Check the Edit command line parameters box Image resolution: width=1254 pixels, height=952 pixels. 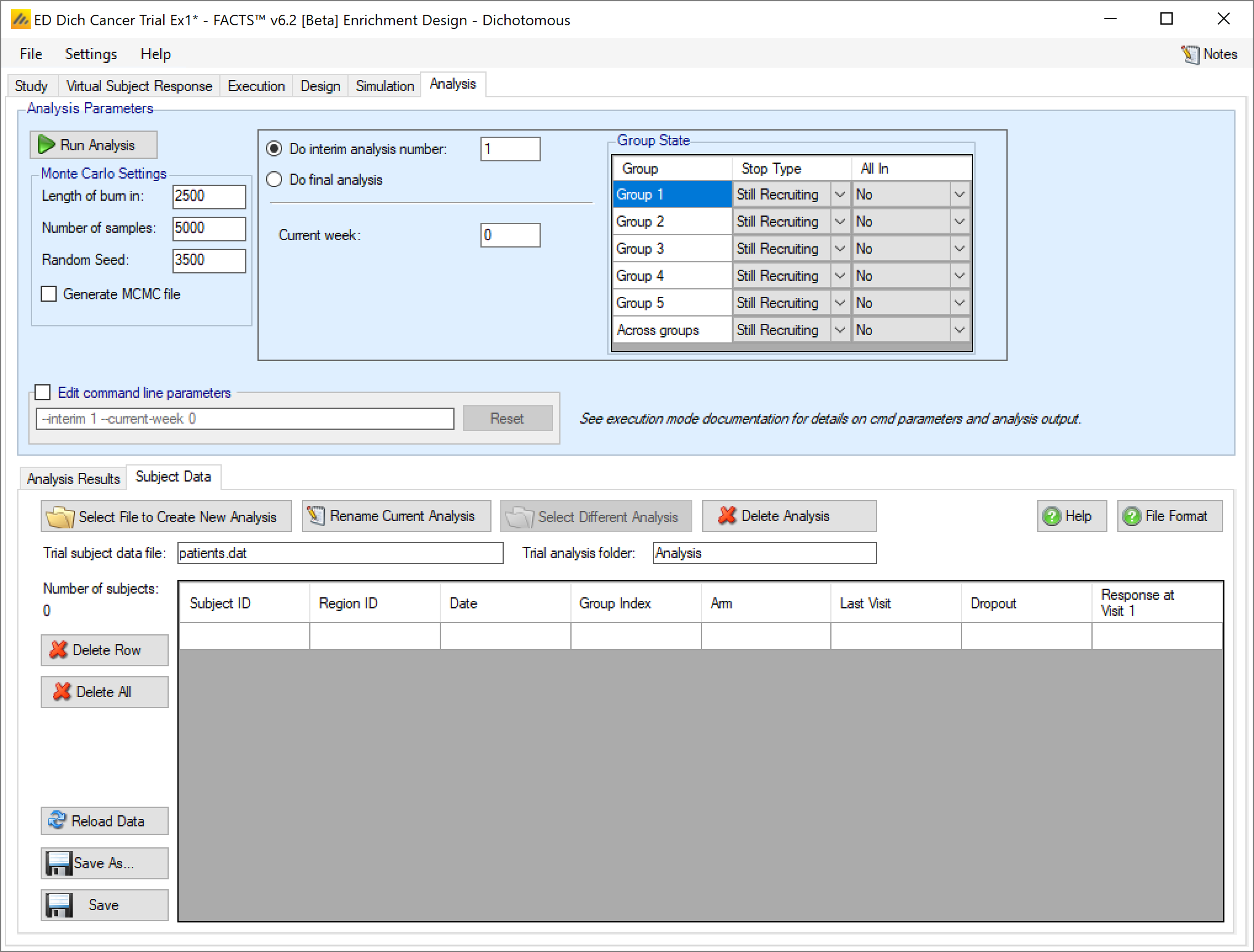43,392
